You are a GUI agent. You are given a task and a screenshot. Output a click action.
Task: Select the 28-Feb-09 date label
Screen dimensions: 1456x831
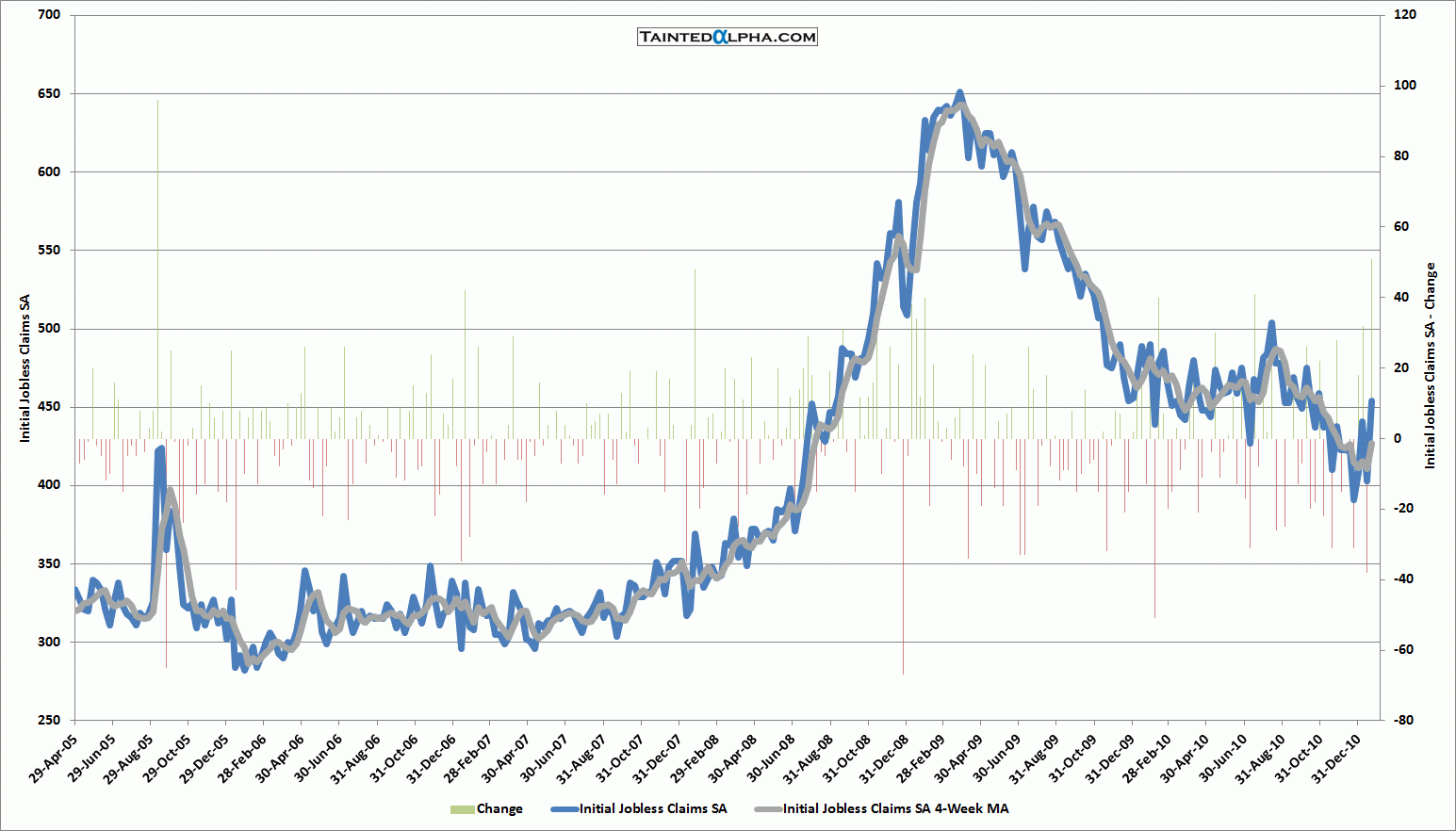tap(919, 759)
